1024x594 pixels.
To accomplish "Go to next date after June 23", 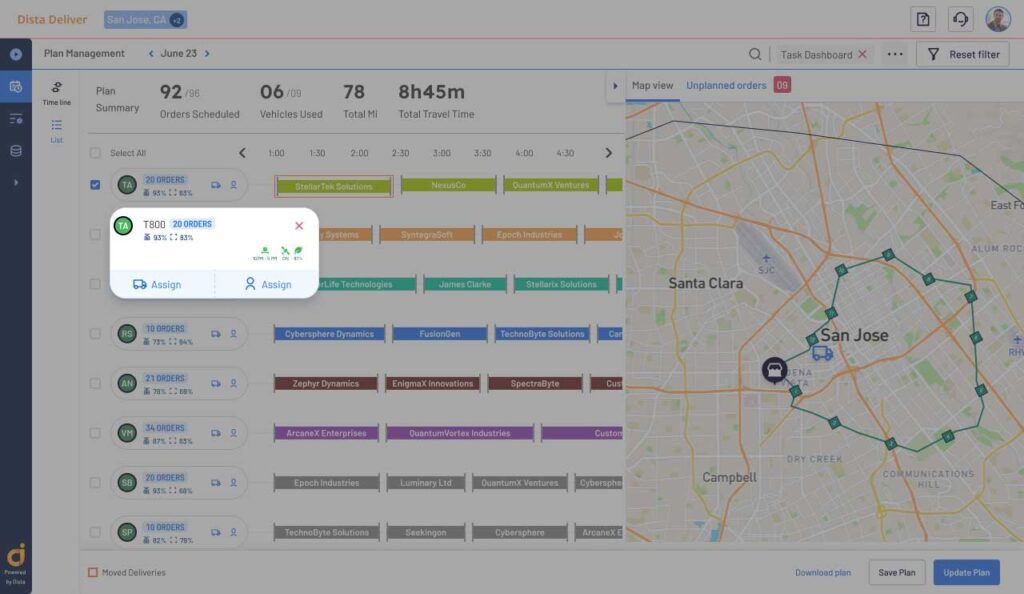I will (x=207, y=54).
